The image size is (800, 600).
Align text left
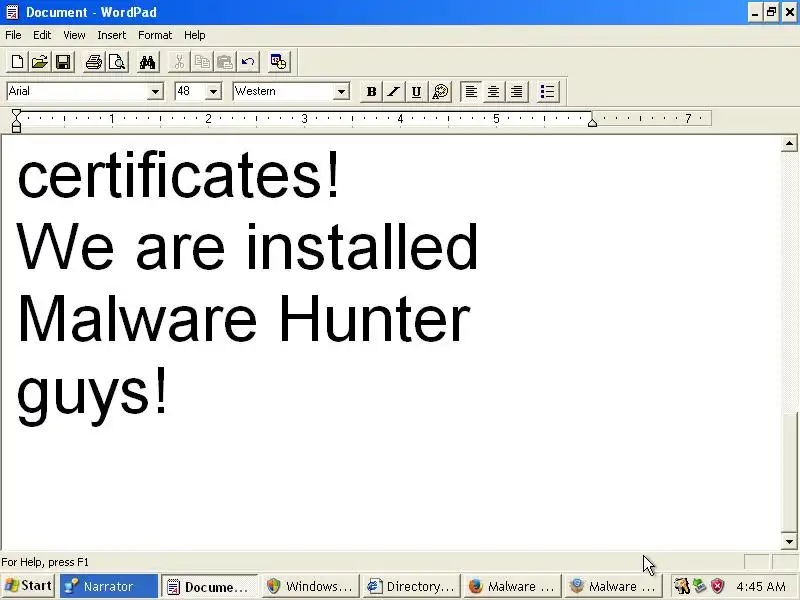pos(471,92)
